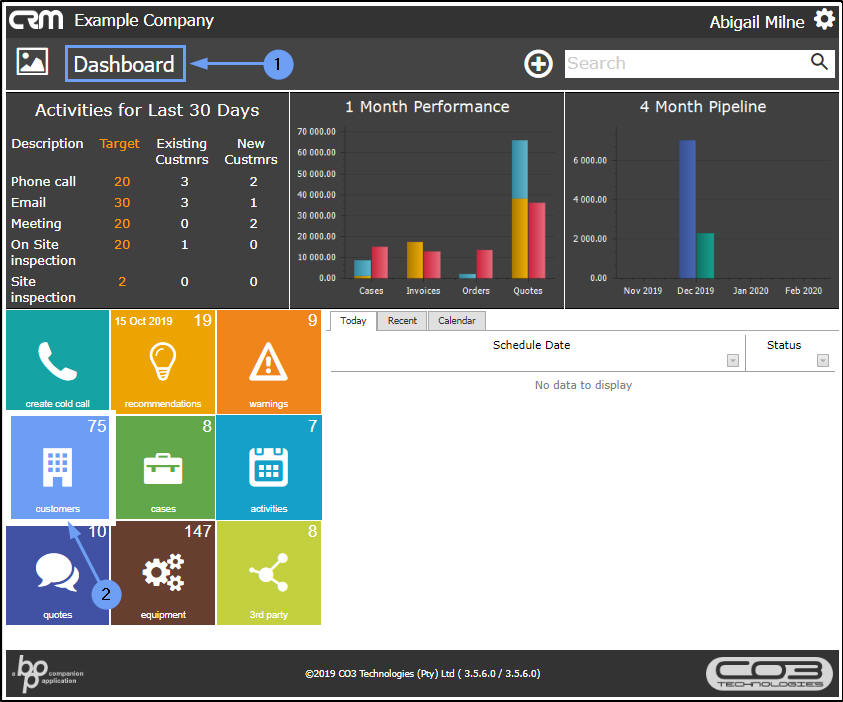Image resolution: width=843 pixels, height=702 pixels.
Task: Click the 'Email' activity row label
Action: click(x=28, y=203)
